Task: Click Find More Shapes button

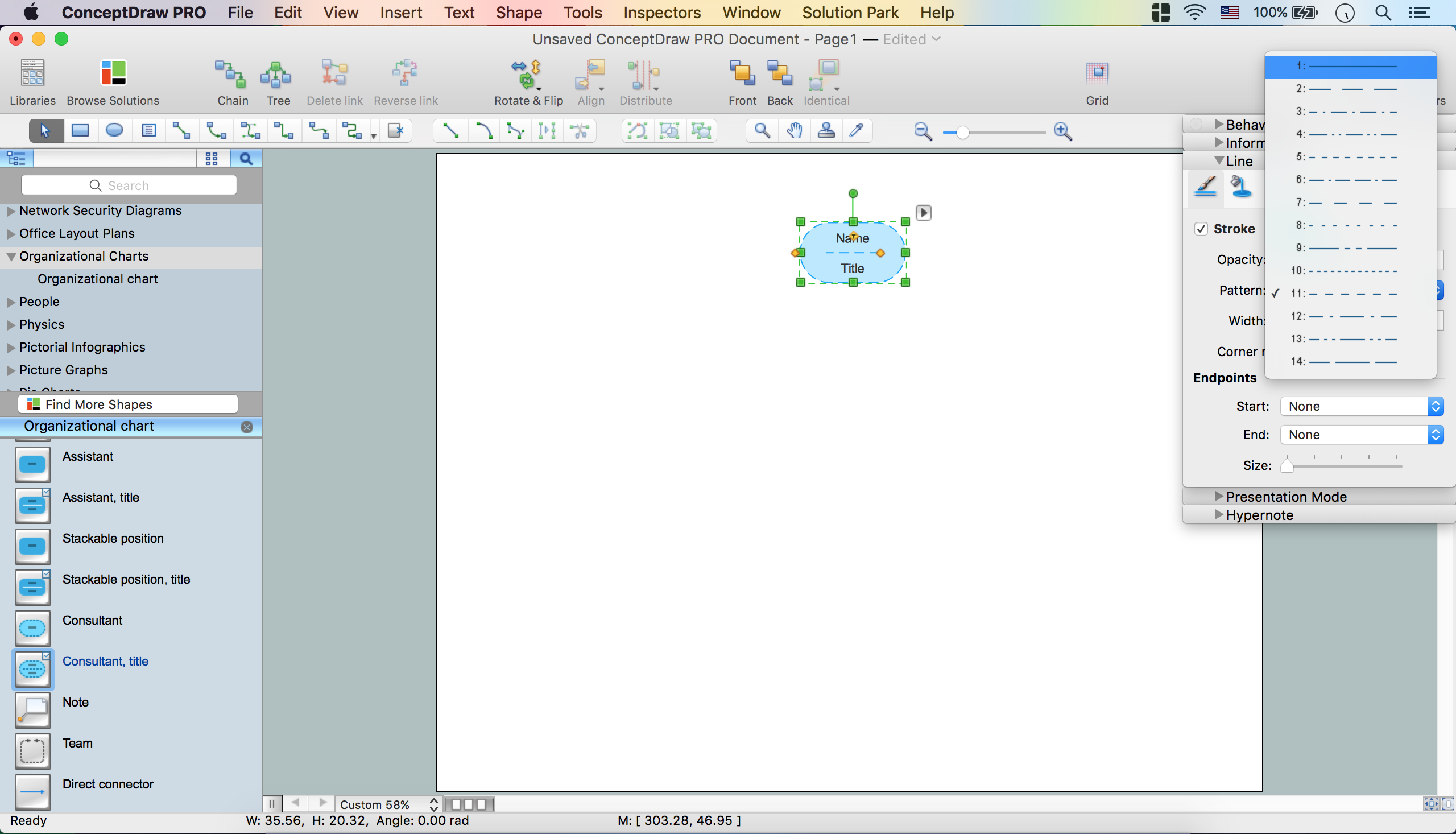Action: 128,403
